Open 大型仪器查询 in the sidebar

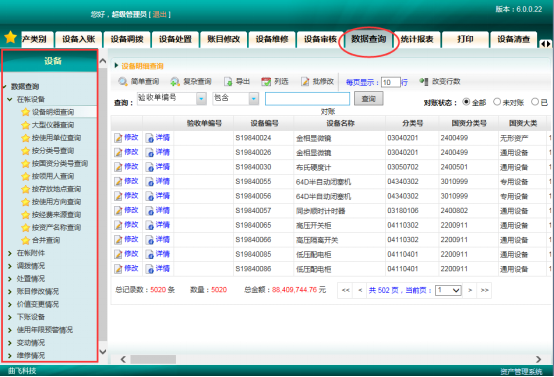pos(53,125)
